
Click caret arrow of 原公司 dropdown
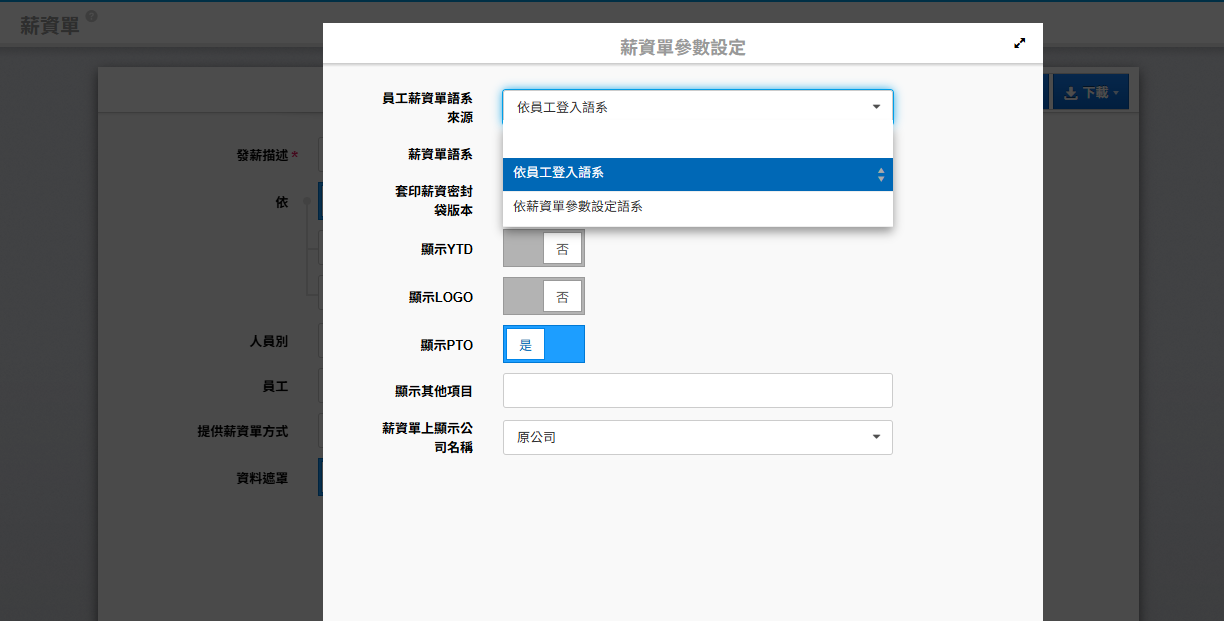tap(876, 437)
